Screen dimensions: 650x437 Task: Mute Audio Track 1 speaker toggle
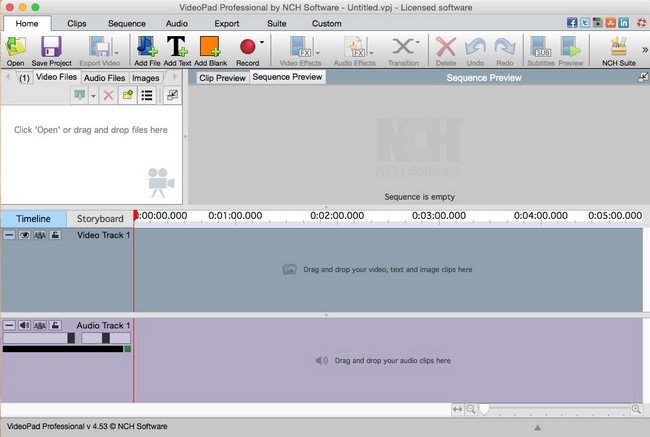pyautogui.click(x=24, y=325)
